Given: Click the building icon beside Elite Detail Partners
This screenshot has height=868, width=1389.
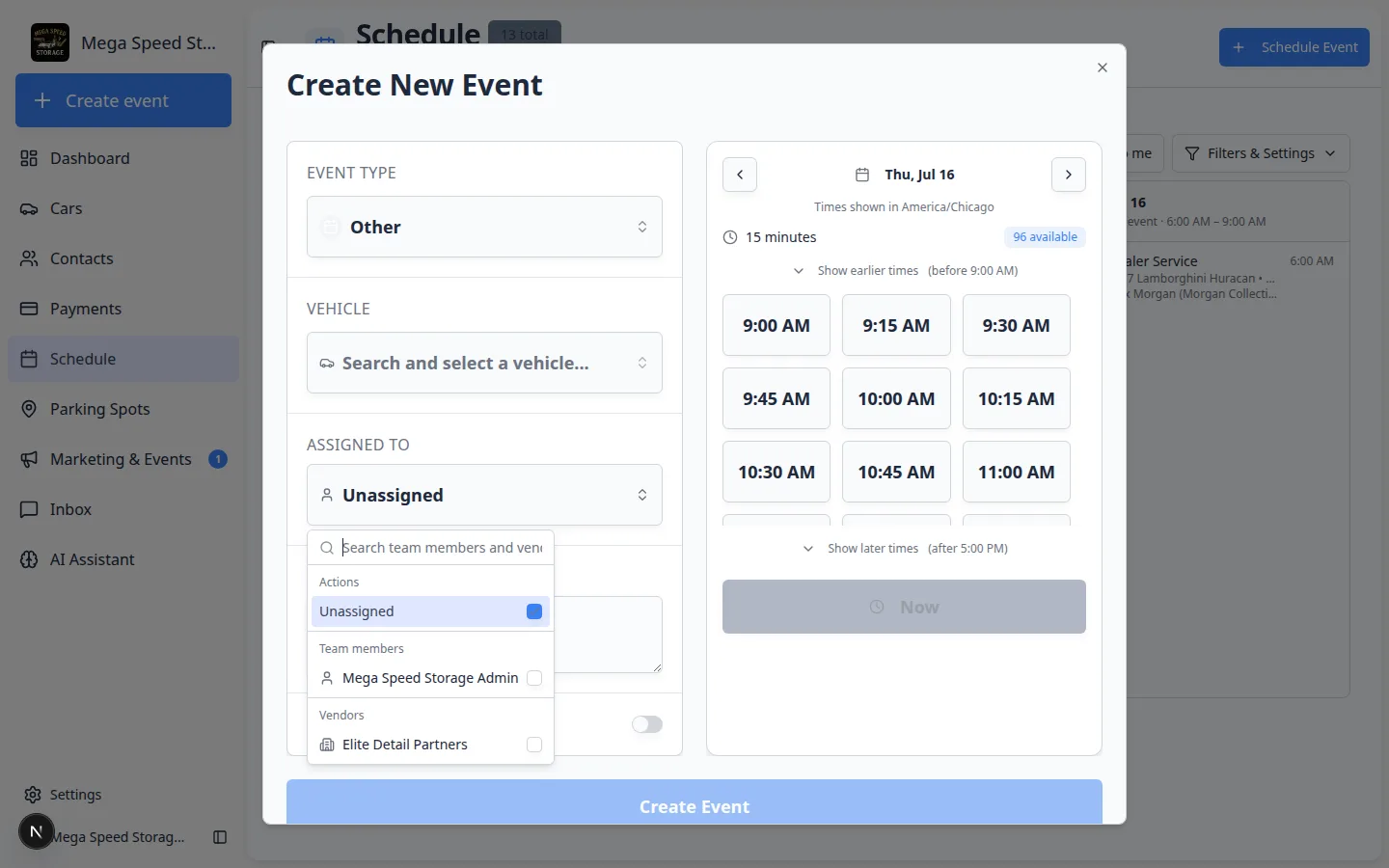Looking at the screenshot, I should coord(327,745).
